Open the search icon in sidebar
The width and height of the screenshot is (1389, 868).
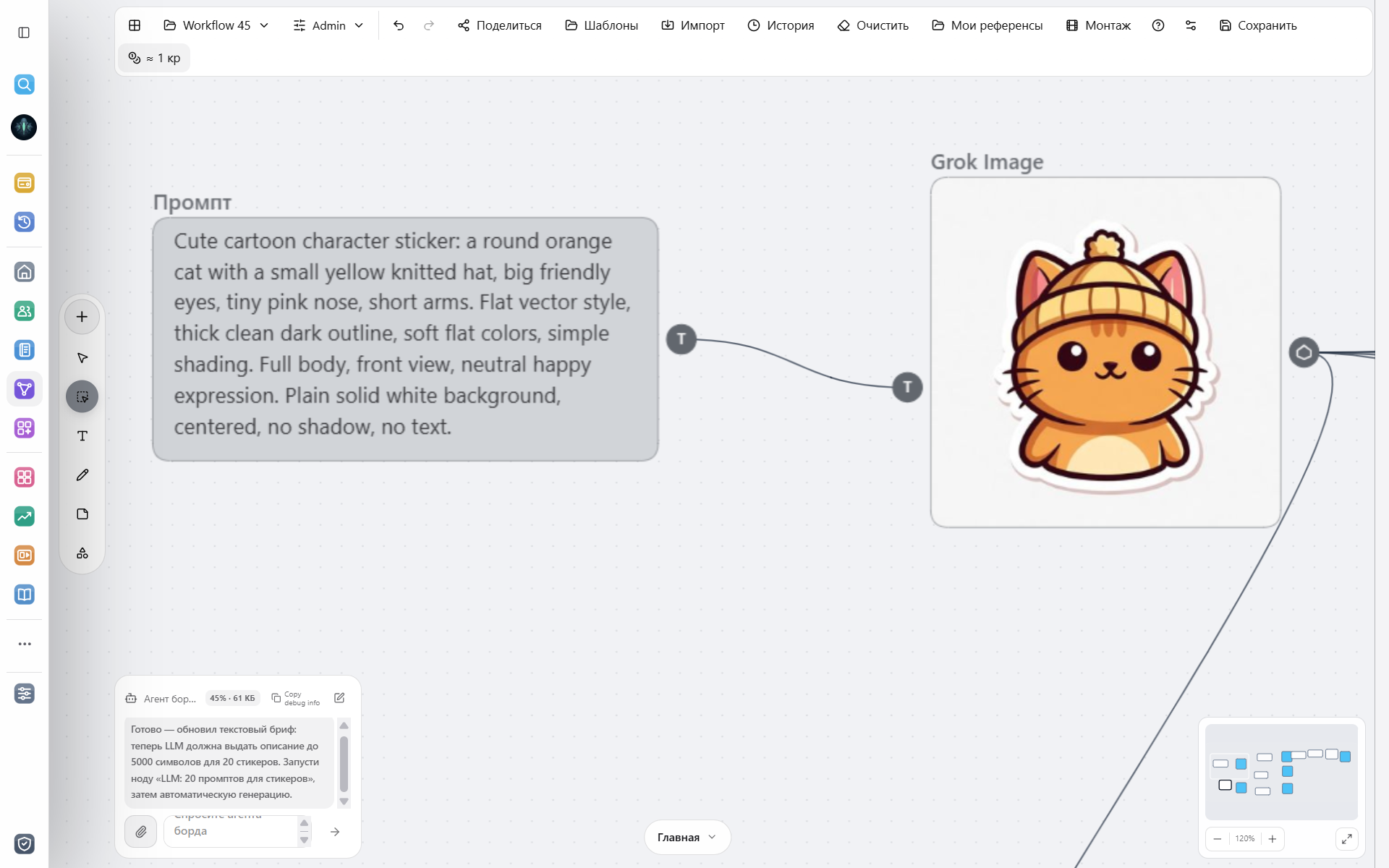(24, 85)
